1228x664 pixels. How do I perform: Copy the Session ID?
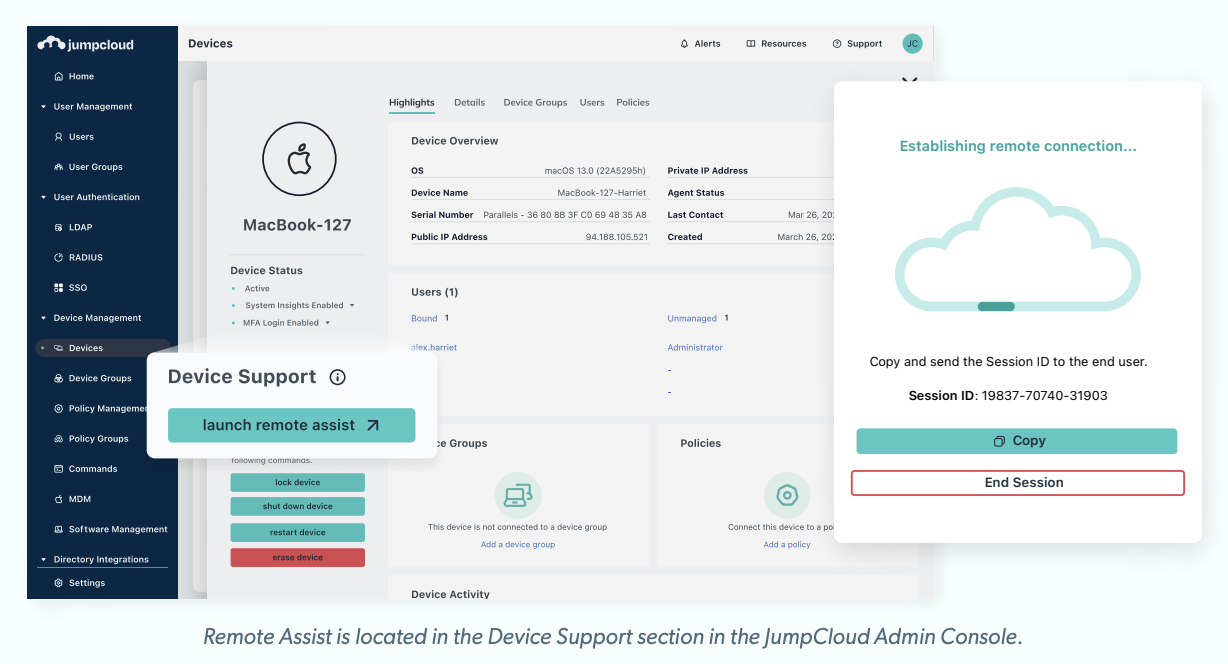click(x=1017, y=441)
